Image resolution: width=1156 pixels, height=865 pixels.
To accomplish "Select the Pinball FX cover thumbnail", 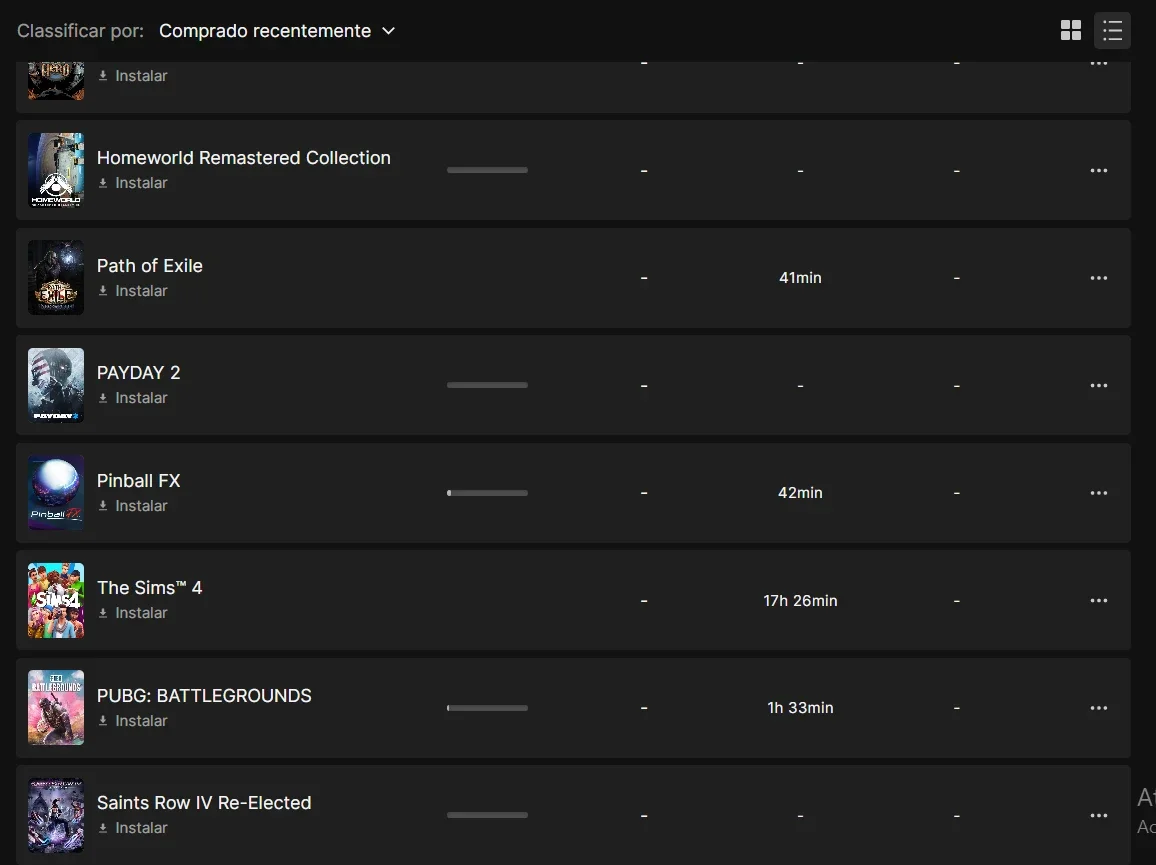I will [x=56, y=493].
